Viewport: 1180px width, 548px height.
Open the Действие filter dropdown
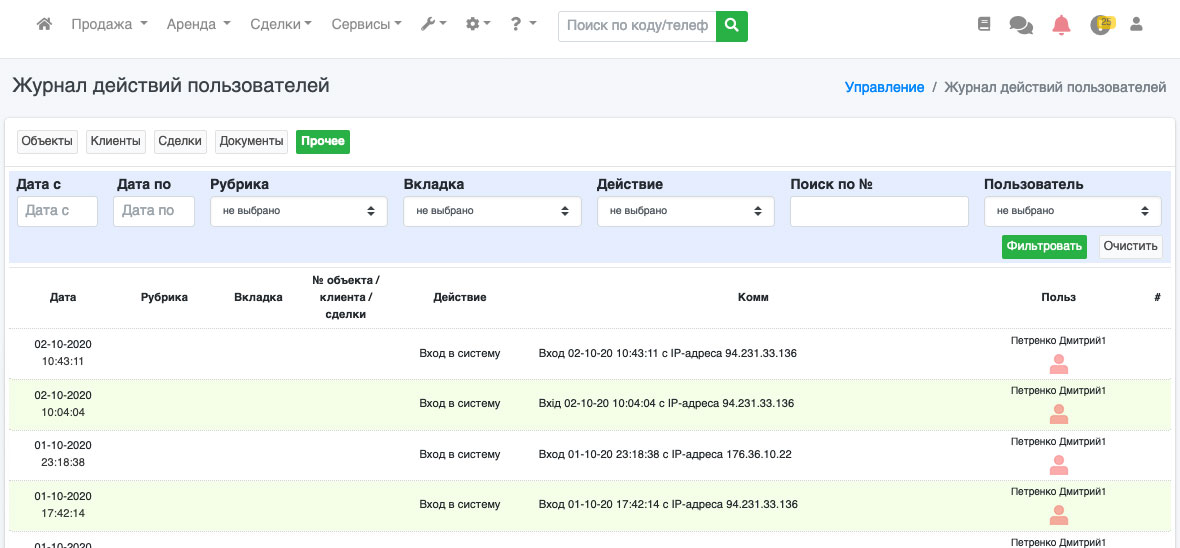[685, 211]
